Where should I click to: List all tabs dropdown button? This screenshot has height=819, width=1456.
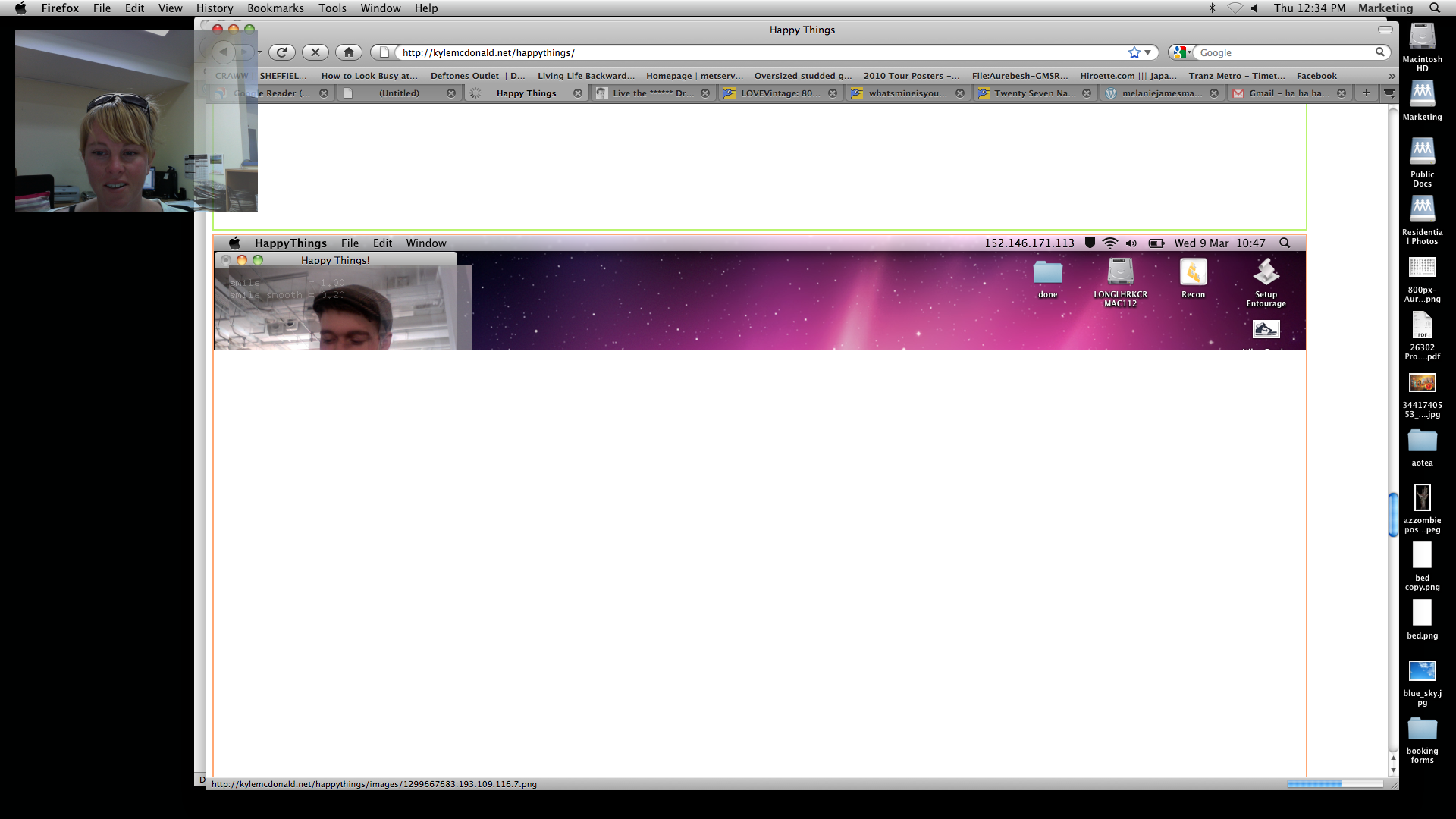pos(1389,93)
